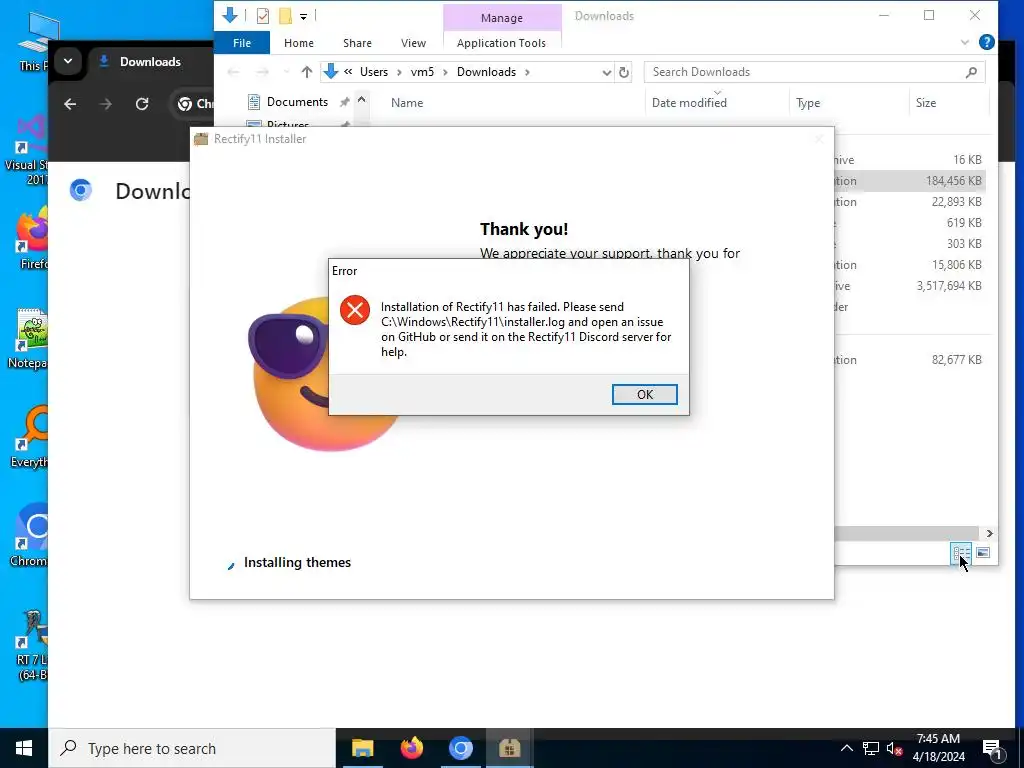Switch to Large icons view in Explorer
Image resolution: width=1024 pixels, height=768 pixels.
[982, 554]
